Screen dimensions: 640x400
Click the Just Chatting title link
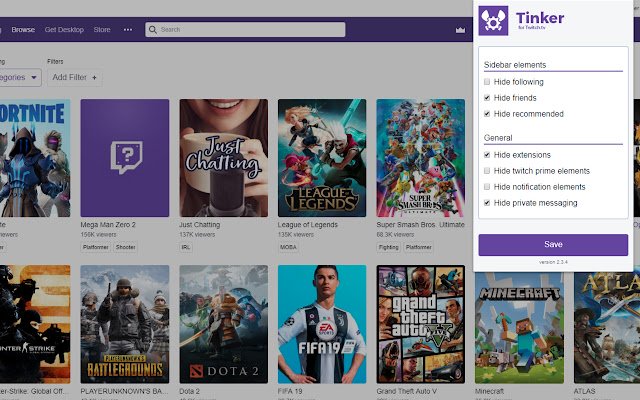[x=200, y=224]
